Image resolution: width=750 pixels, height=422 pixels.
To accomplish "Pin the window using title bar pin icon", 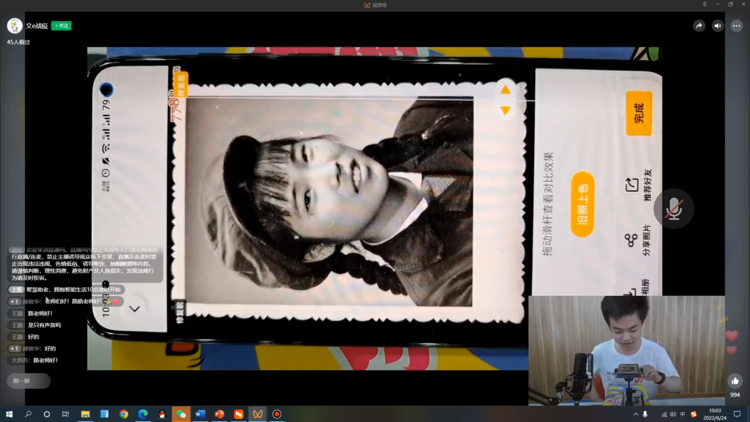I will point(704,5).
